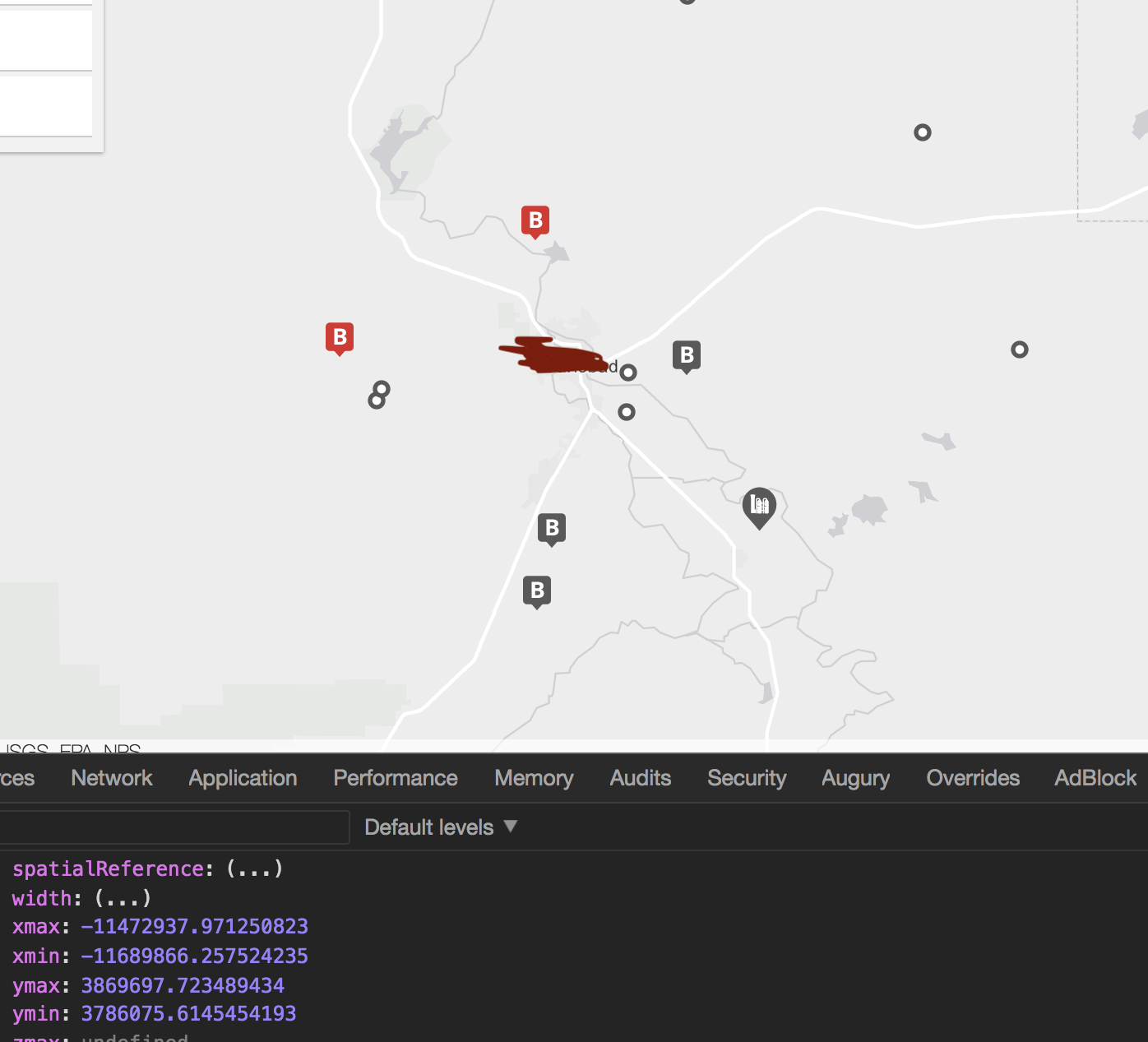Click the xmax value -11472937.971250823
The width and height of the screenshot is (1148, 1042).
click(194, 927)
